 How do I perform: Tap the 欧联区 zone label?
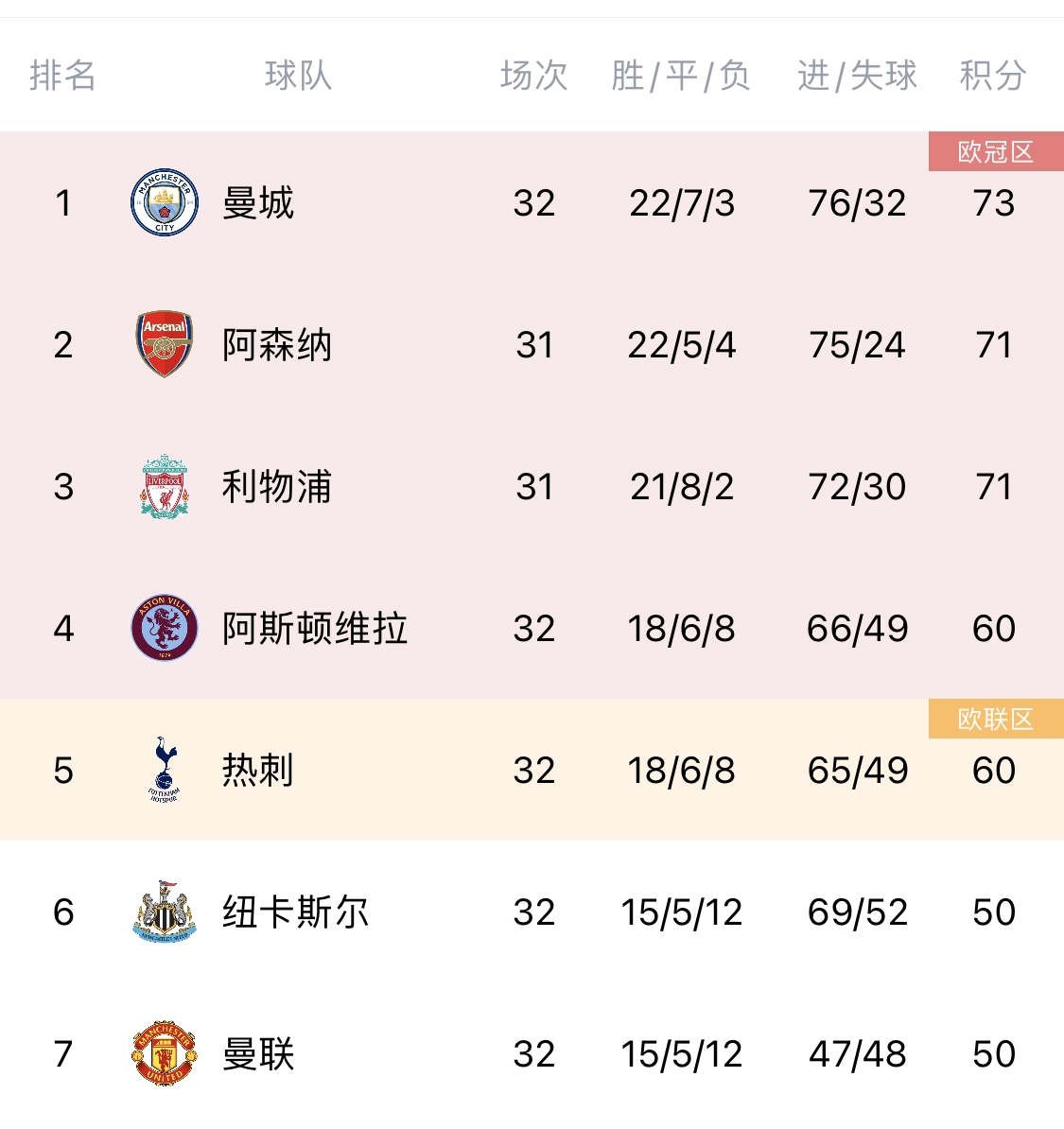click(996, 720)
